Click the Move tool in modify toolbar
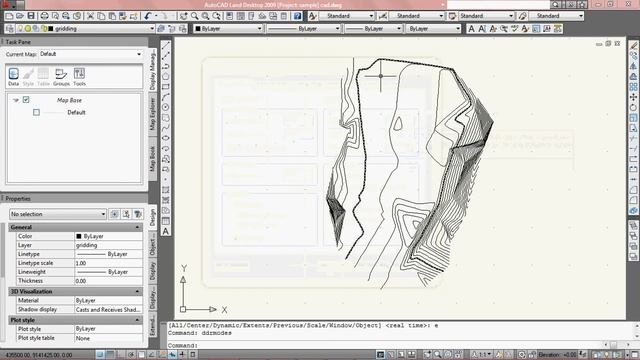Viewport: 640px width, 360px height. pyautogui.click(x=633, y=97)
